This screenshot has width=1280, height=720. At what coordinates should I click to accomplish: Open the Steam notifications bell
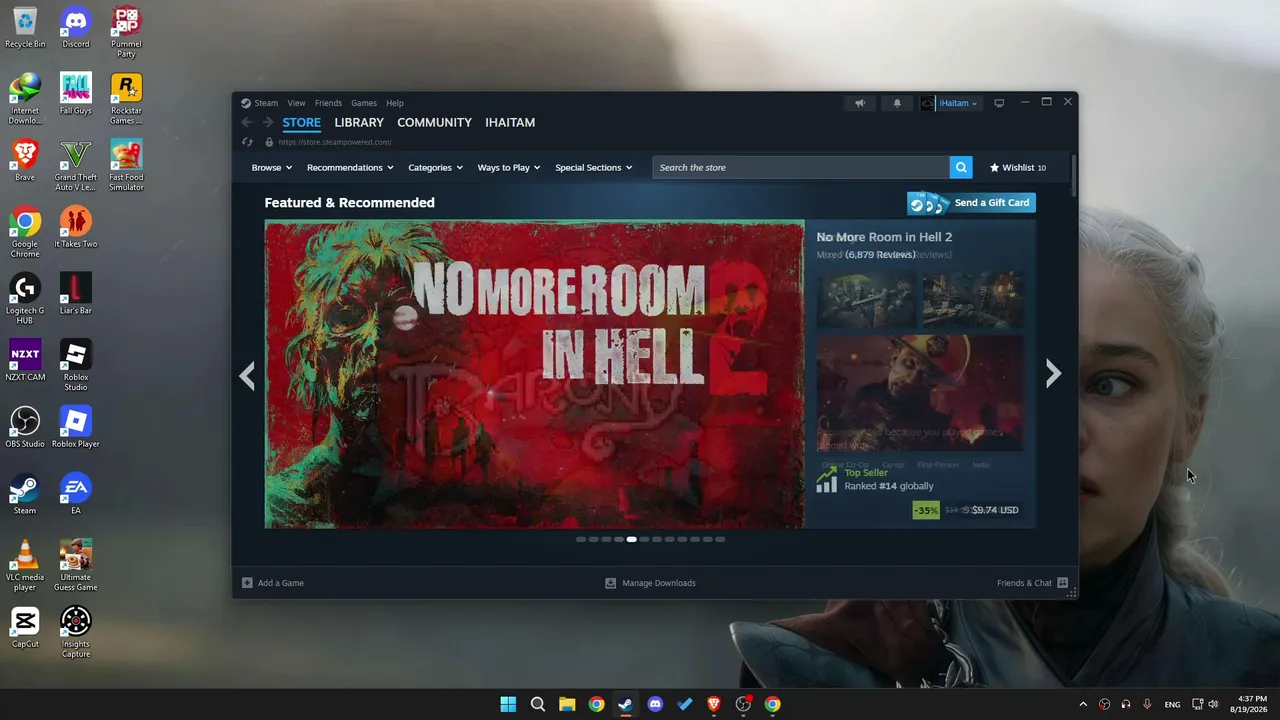click(897, 103)
